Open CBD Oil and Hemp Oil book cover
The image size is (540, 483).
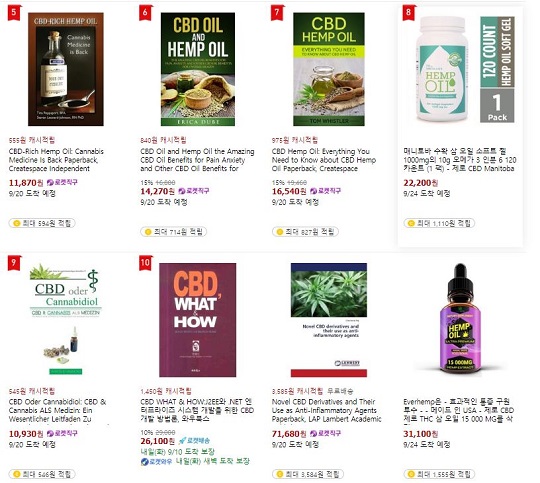coord(198,69)
